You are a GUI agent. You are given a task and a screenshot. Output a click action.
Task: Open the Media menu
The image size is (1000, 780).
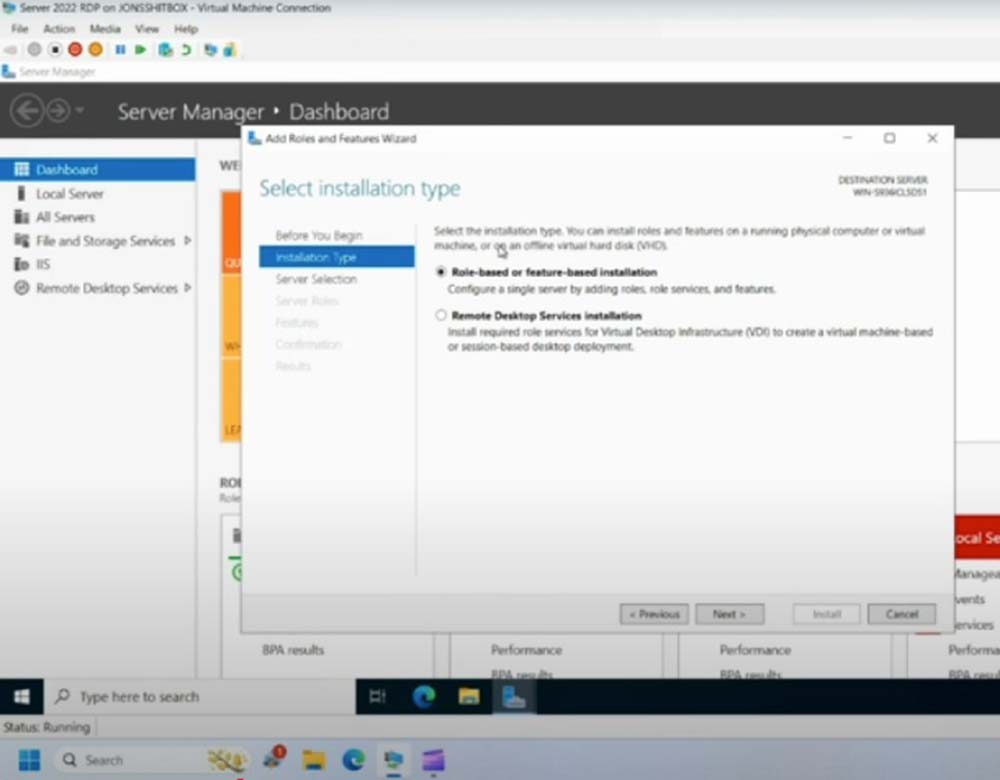[105, 29]
